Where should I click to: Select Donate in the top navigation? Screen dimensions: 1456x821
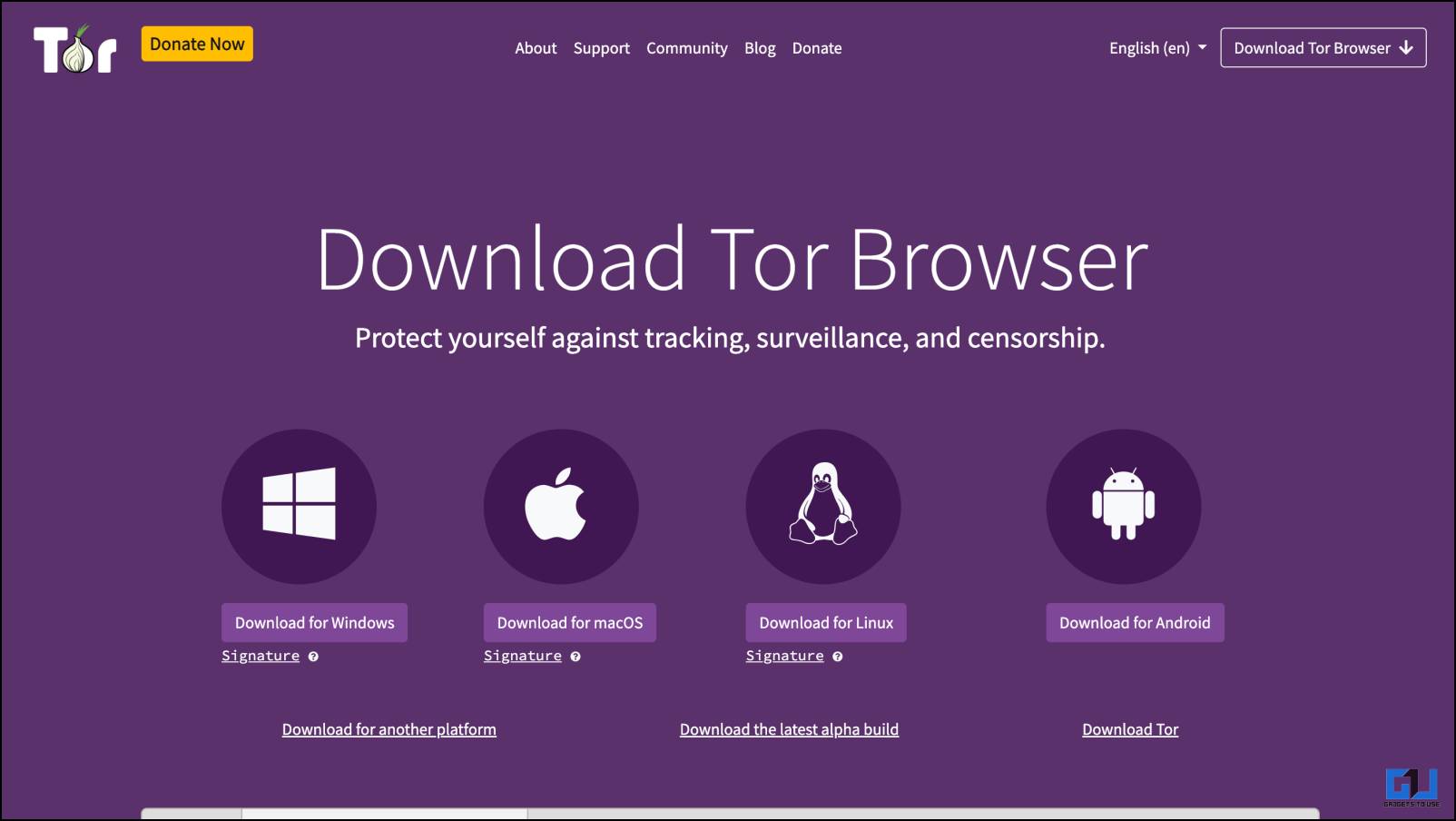(x=817, y=48)
